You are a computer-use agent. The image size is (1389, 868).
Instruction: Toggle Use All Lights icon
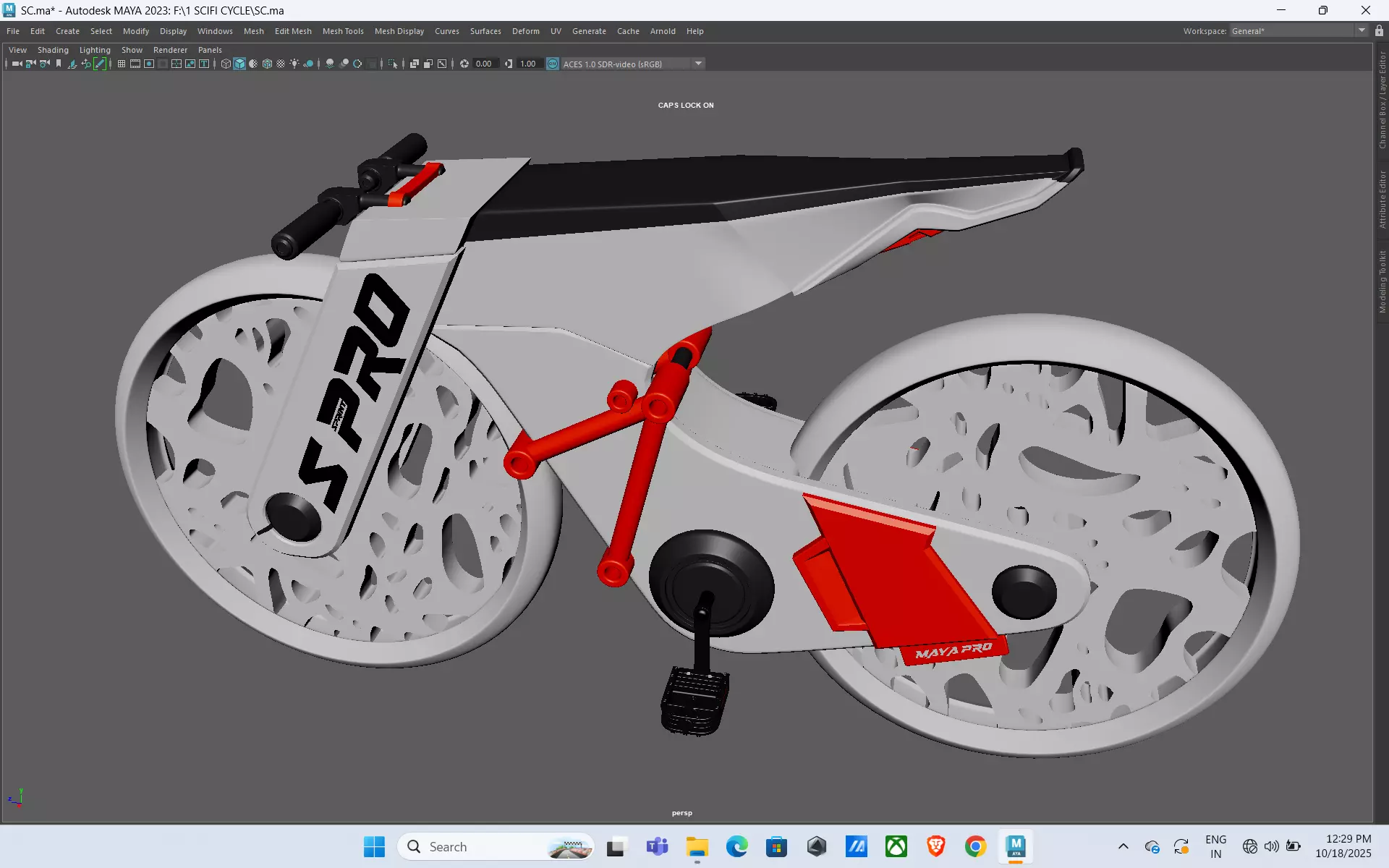click(x=294, y=64)
